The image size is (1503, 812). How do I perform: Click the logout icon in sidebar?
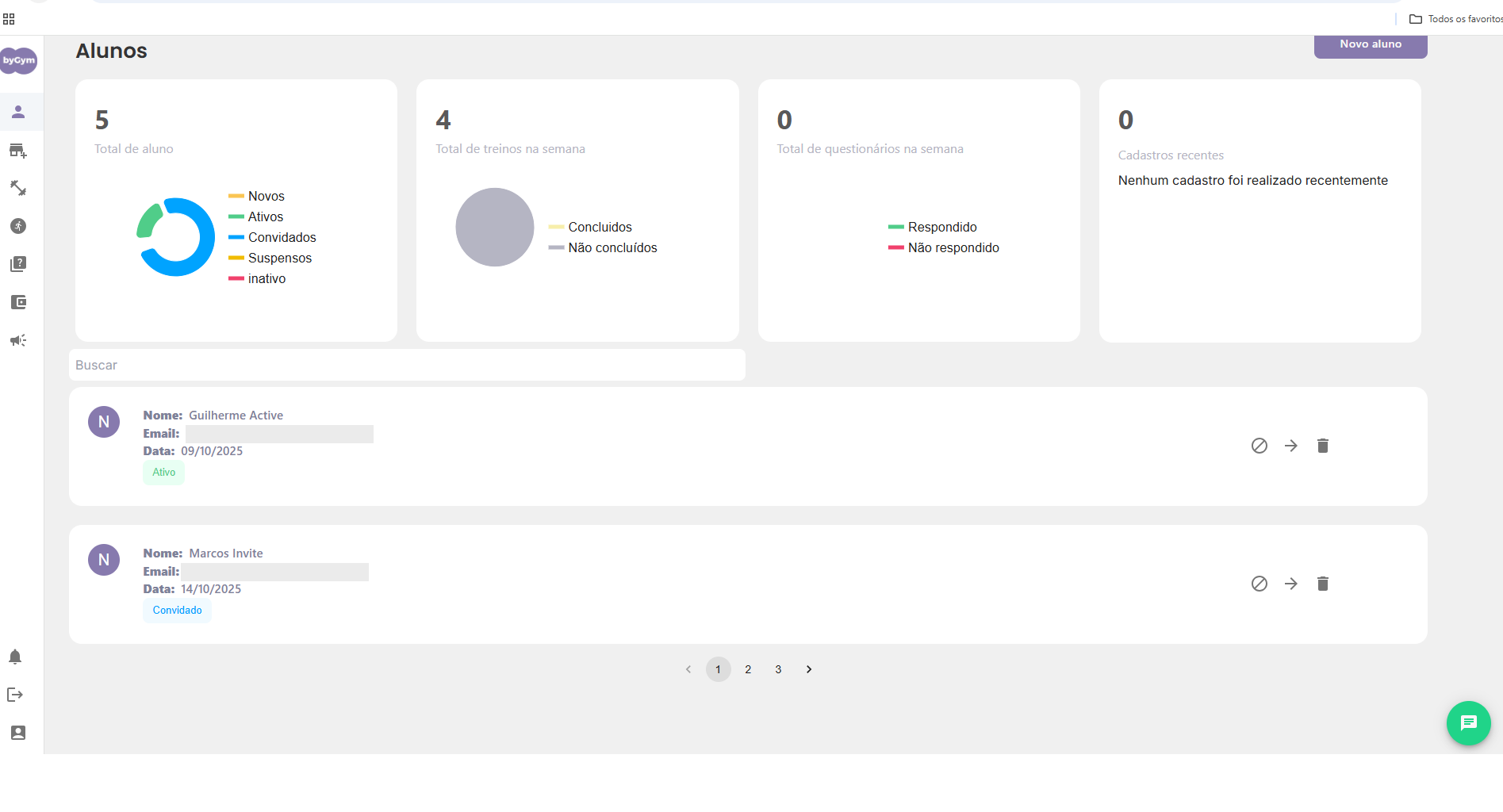15,695
